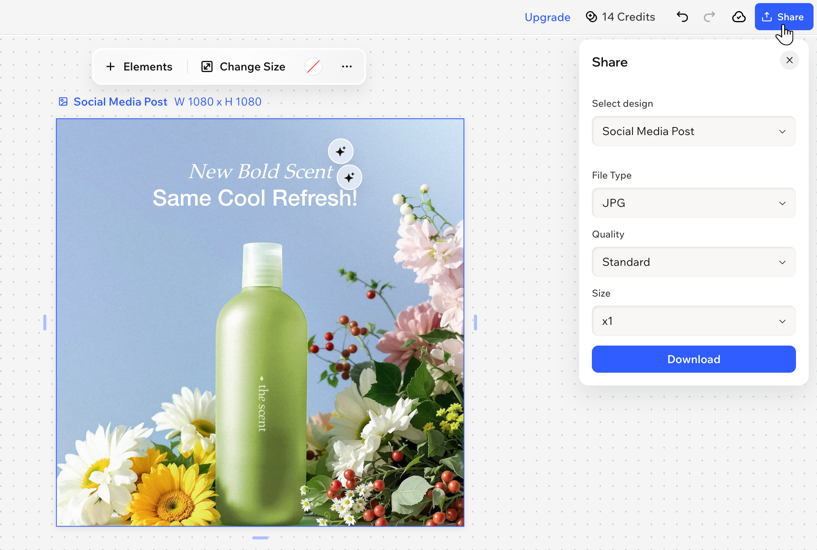The height and width of the screenshot is (550, 817).
Task: Open the Size x1 dropdown
Action: (x=694, y=321)
